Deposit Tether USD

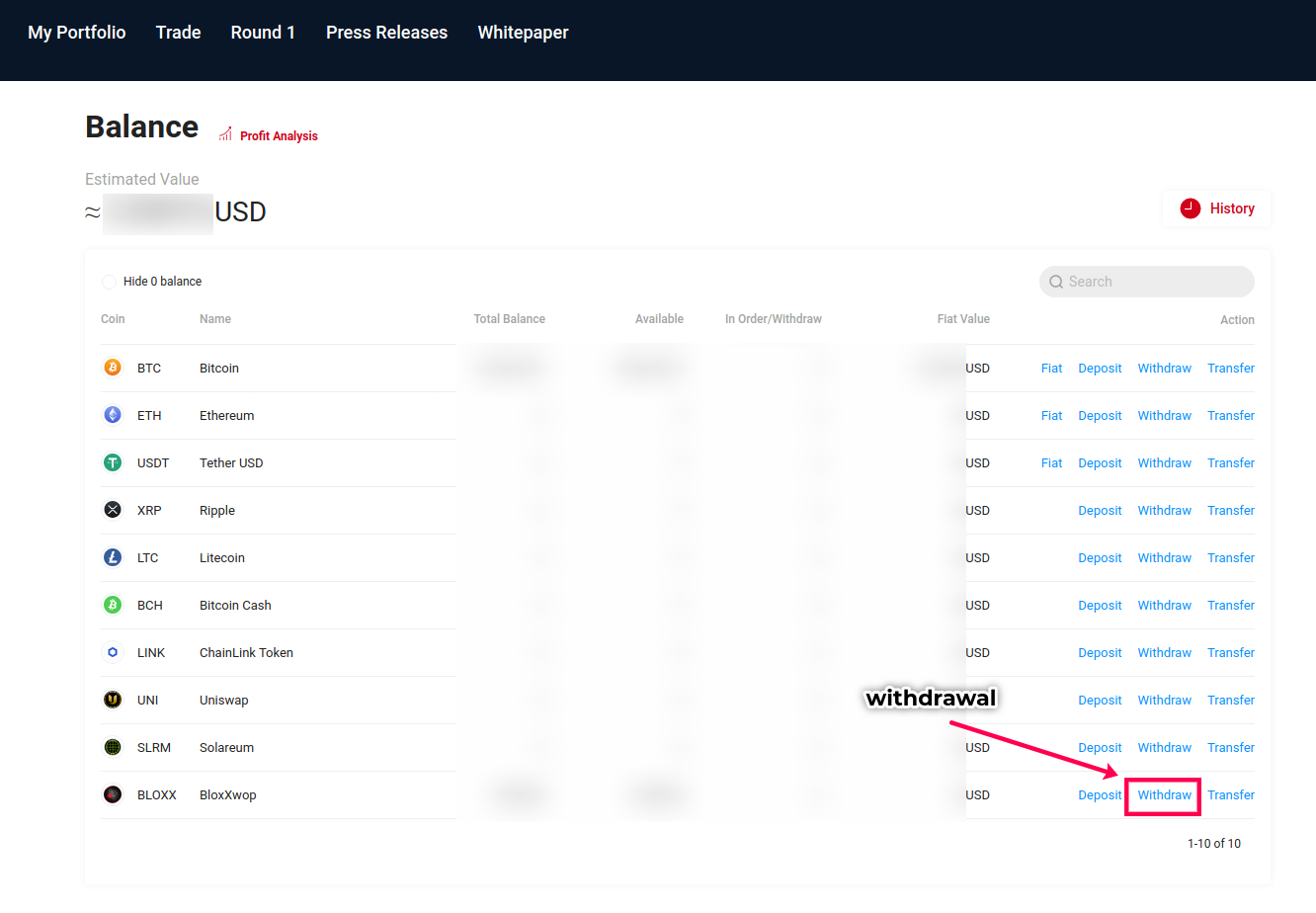click(1100, 462)
